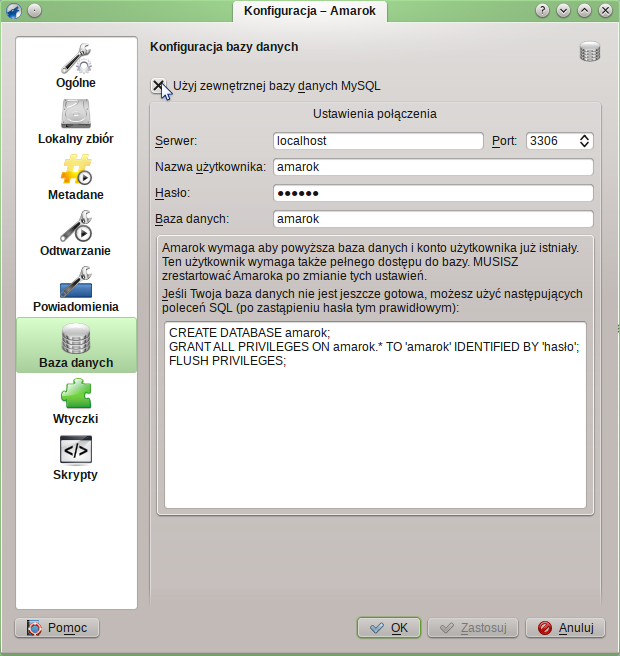Screen dimensions: 620x656
Task: Go to the Odtwarzanie playback settings
Action: click(76, 233)
